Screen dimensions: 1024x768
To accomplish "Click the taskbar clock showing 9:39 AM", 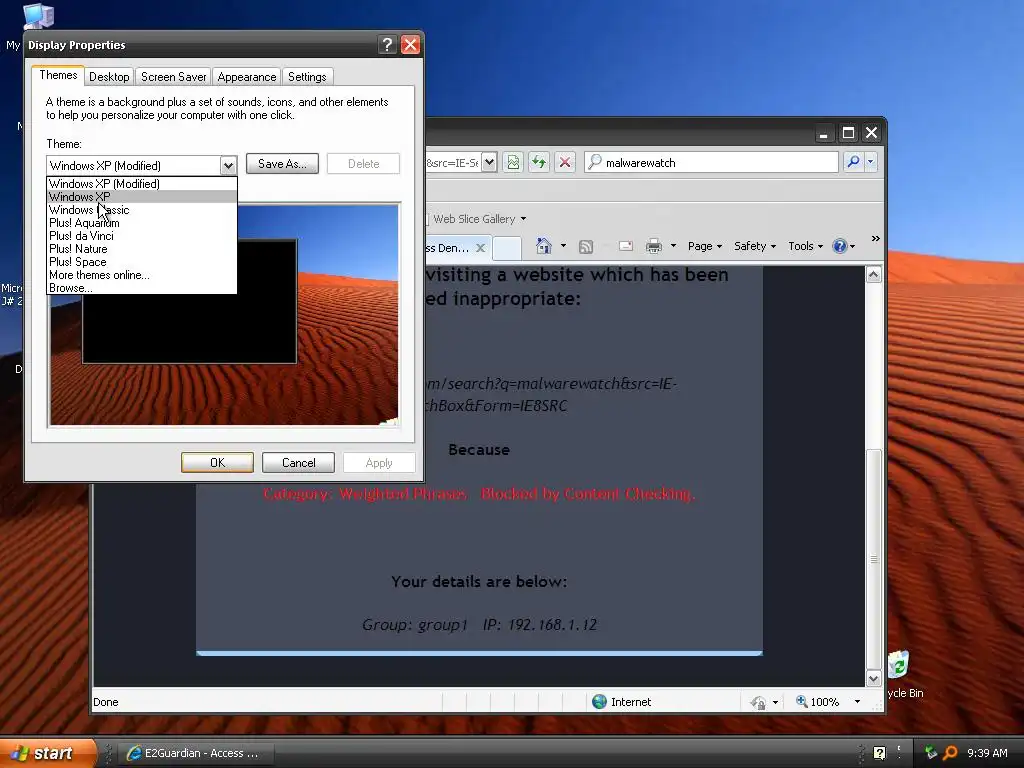I will (987, 753).
